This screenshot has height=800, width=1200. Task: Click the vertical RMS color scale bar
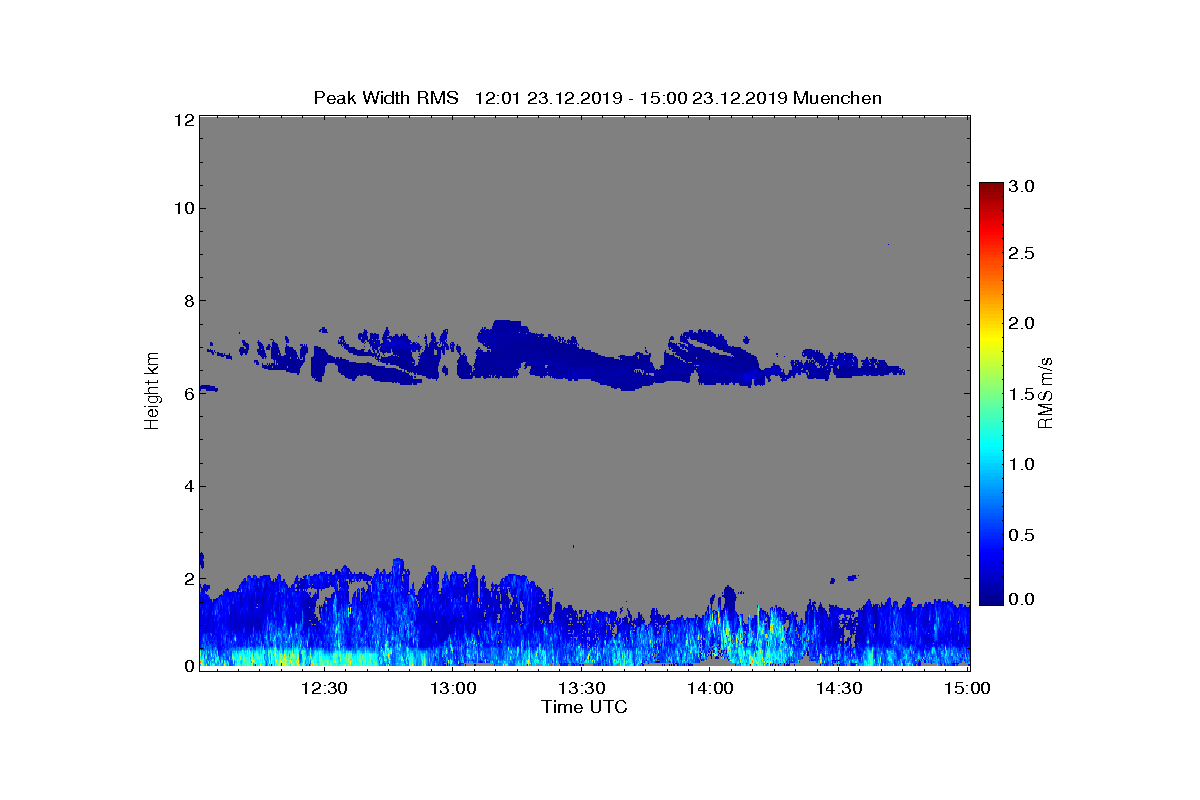(991, 393)
